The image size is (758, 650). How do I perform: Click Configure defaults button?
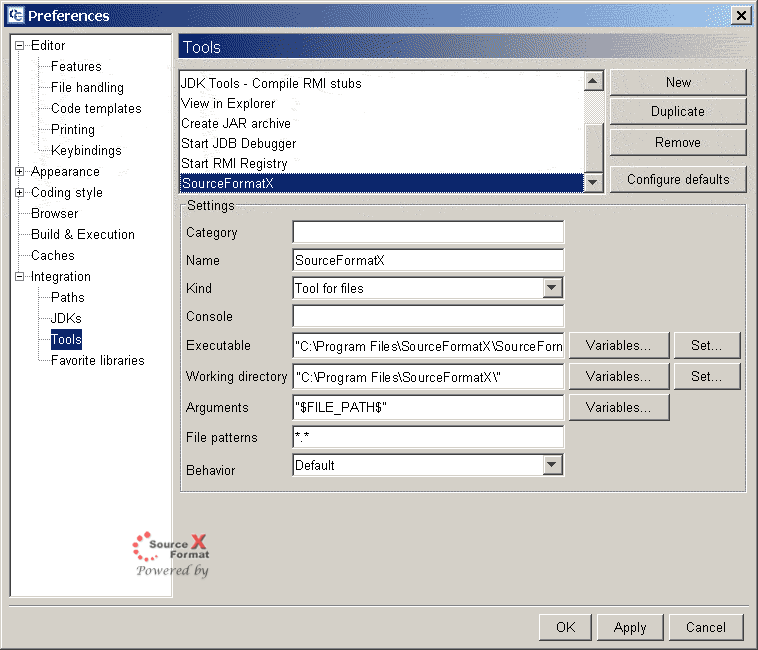coord(678,180)
